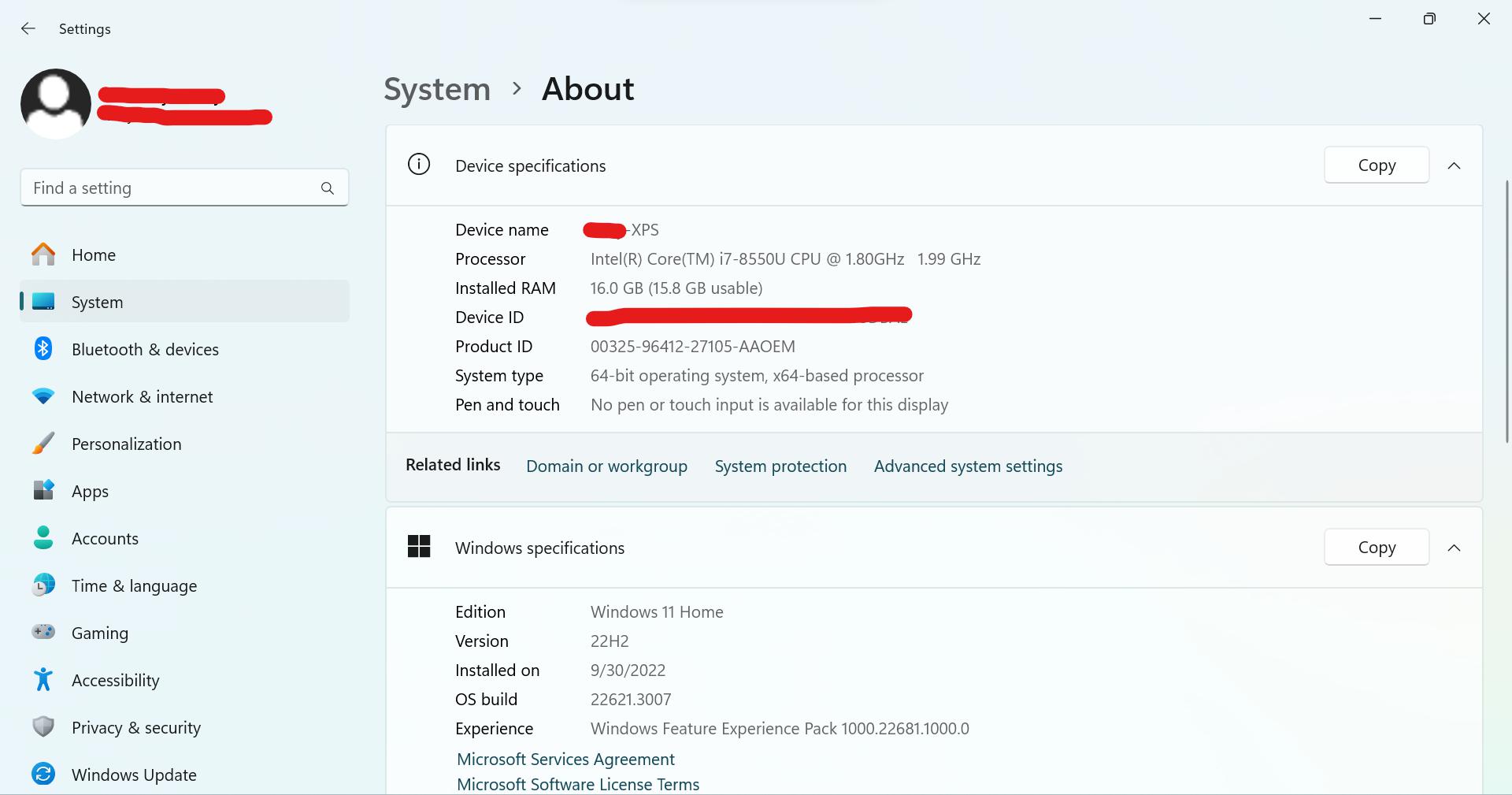
Task: Open Microsoft Services Agreement link
Action: [x=565, y=759]
